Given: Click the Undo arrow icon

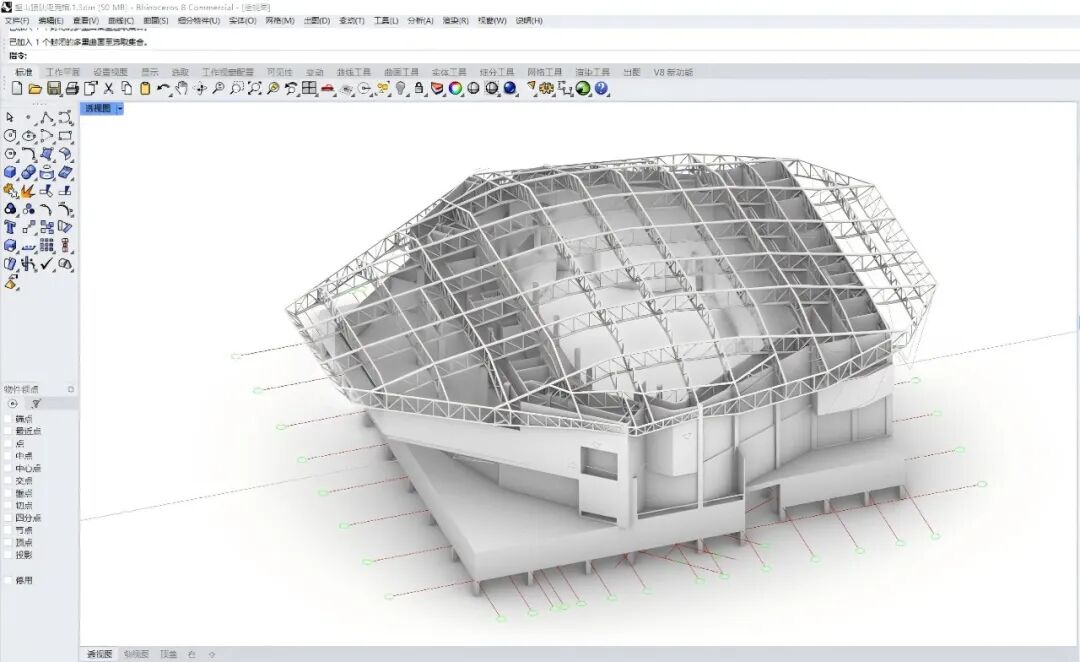Looking at the screenshot, I should [x=162, y=89].
